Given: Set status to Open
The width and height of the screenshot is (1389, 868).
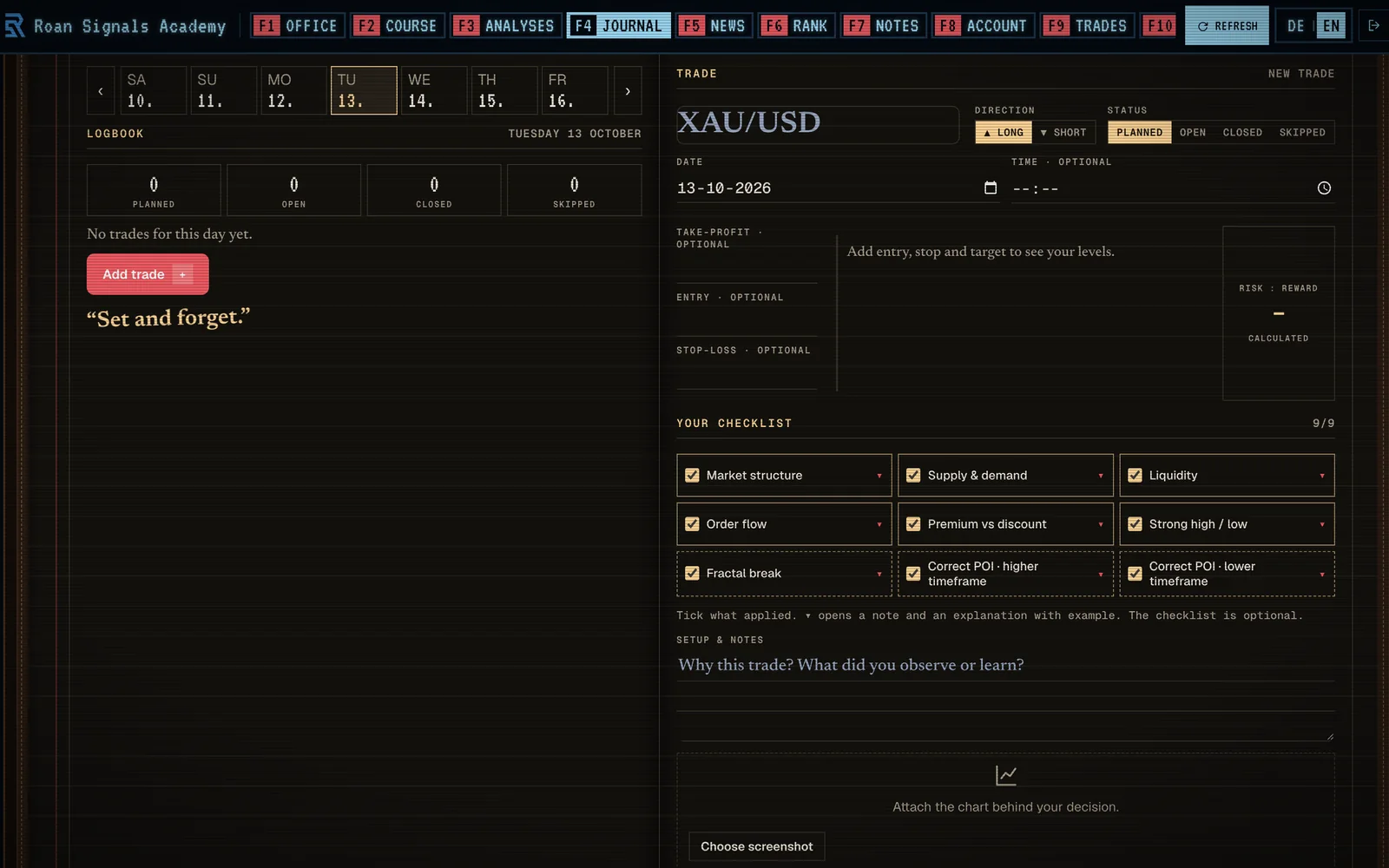Looking at the screenshot, I should (1193, 133).
